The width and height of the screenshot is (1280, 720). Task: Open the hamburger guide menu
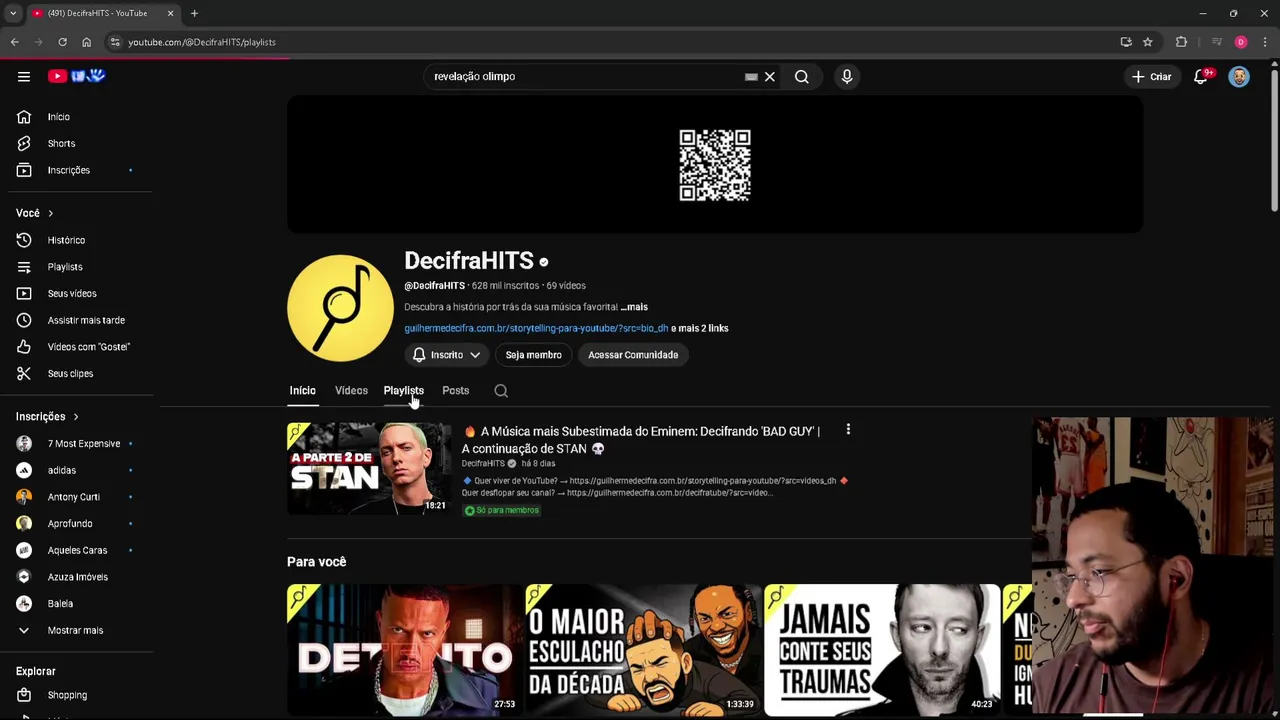tap(24, 76)
